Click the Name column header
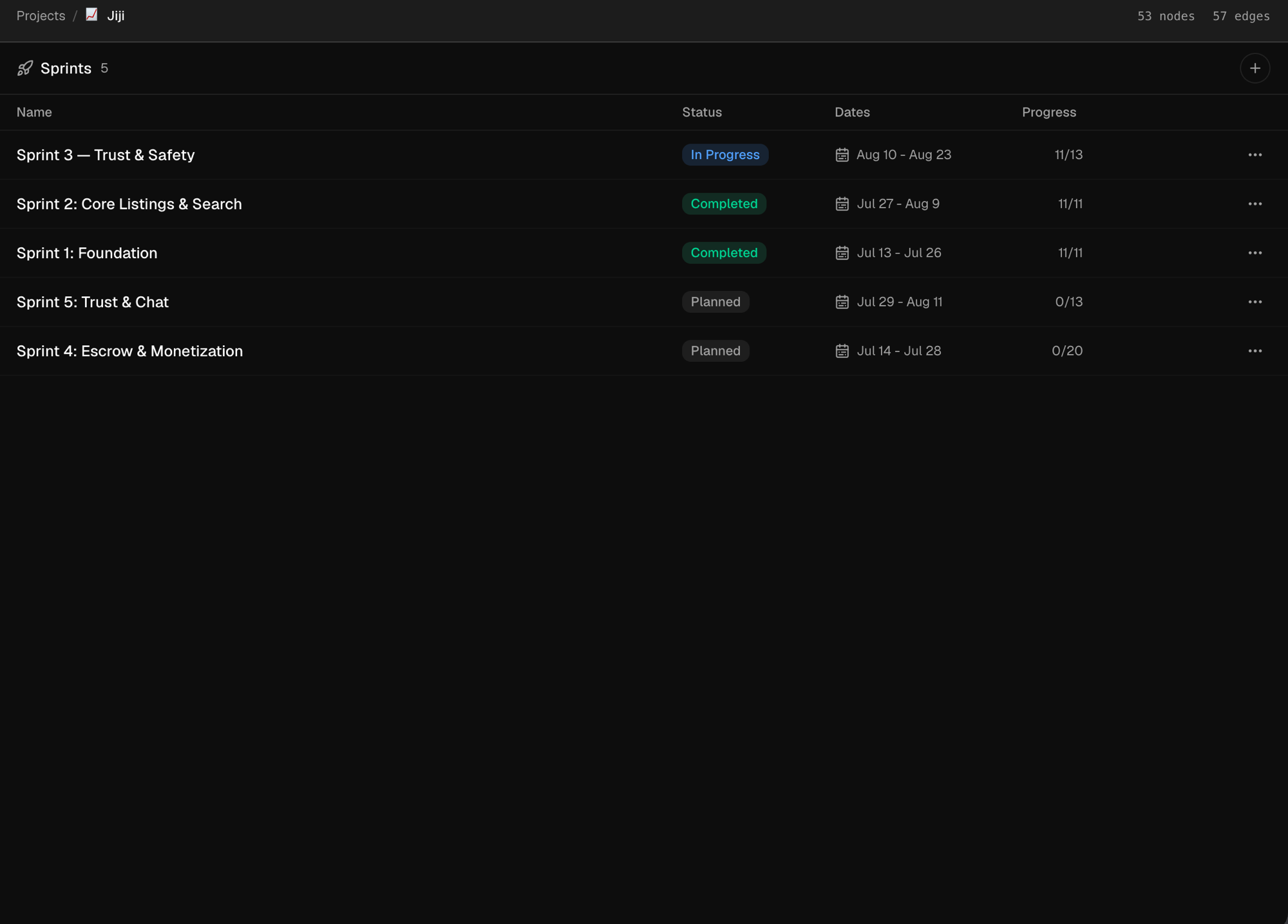Viewport: 1288px width, 924px height. pyautogui.click(x=34, y=112)
